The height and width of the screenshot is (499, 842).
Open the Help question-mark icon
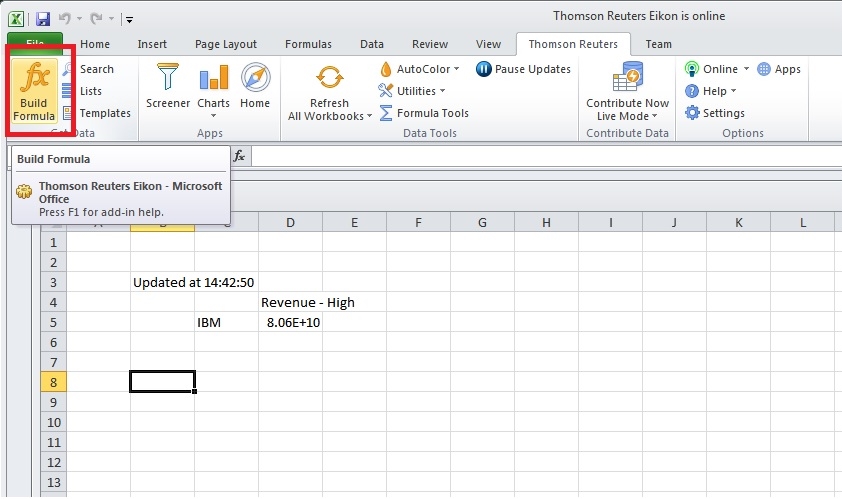tap(692, 91)
